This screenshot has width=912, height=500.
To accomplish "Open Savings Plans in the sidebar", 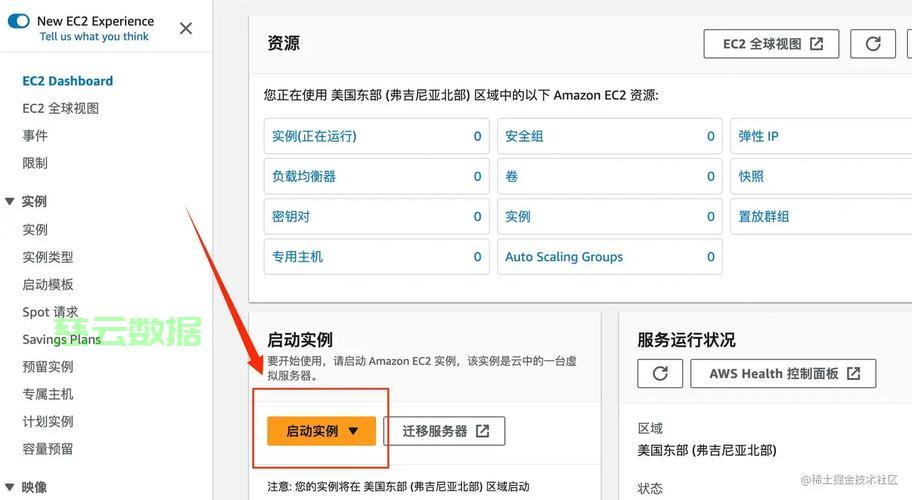I will point(62,339).
